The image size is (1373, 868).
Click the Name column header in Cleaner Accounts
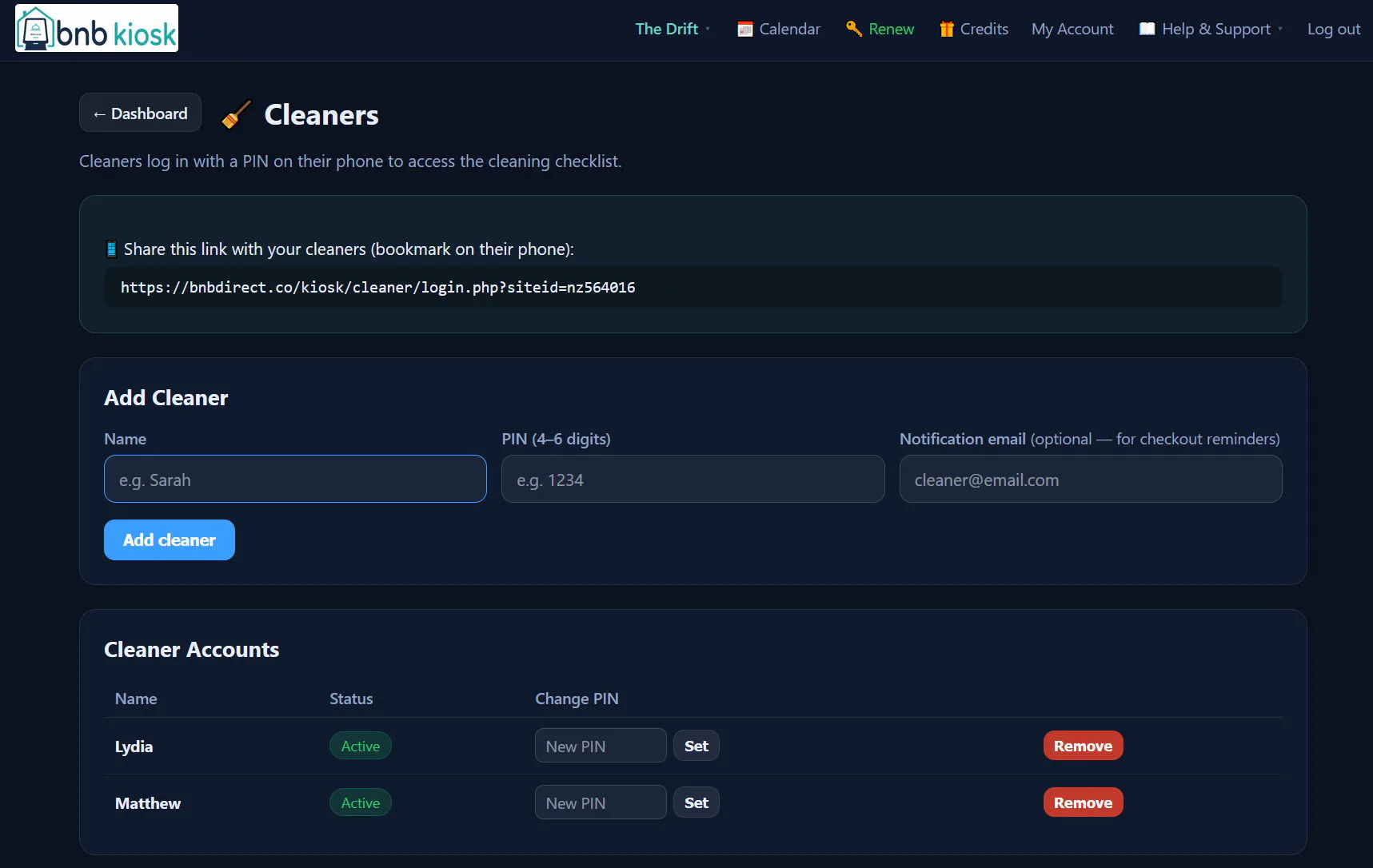(x=136, y=699)
